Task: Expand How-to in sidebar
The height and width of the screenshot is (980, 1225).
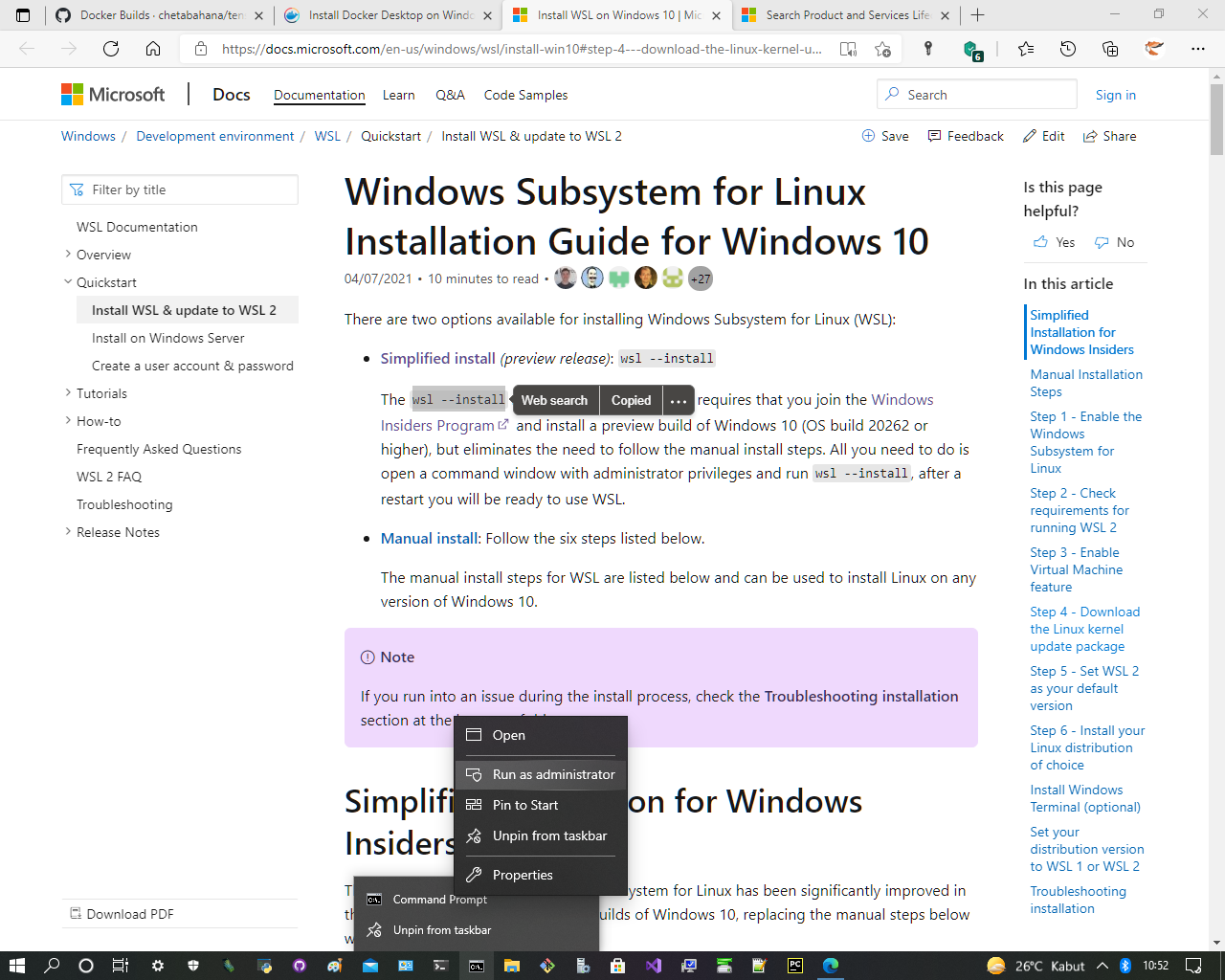Action: [x=68, y=421]
